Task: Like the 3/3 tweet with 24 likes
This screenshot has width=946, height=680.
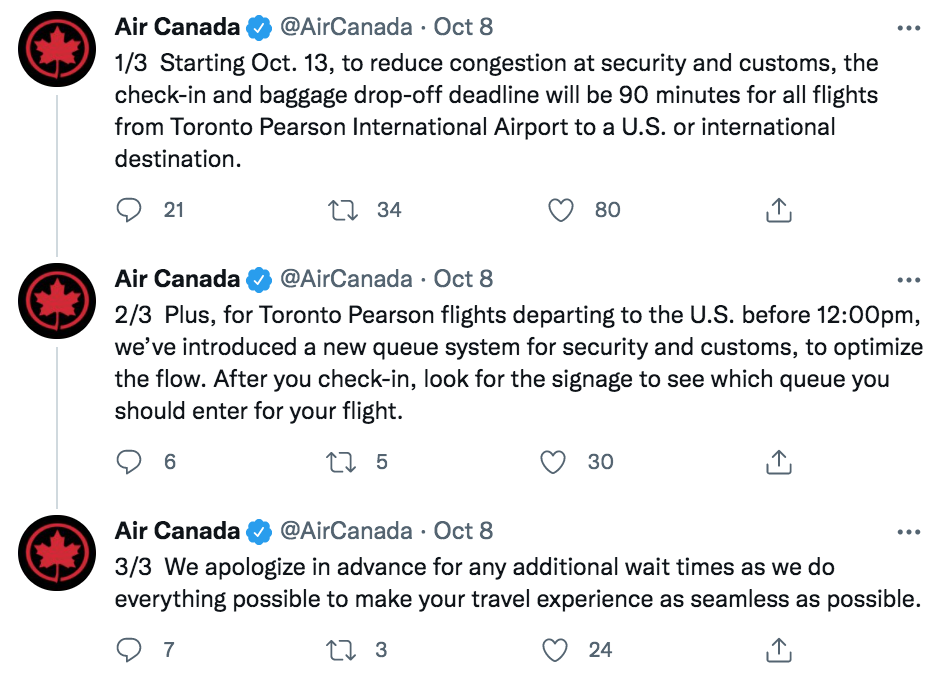Action: 554,650
